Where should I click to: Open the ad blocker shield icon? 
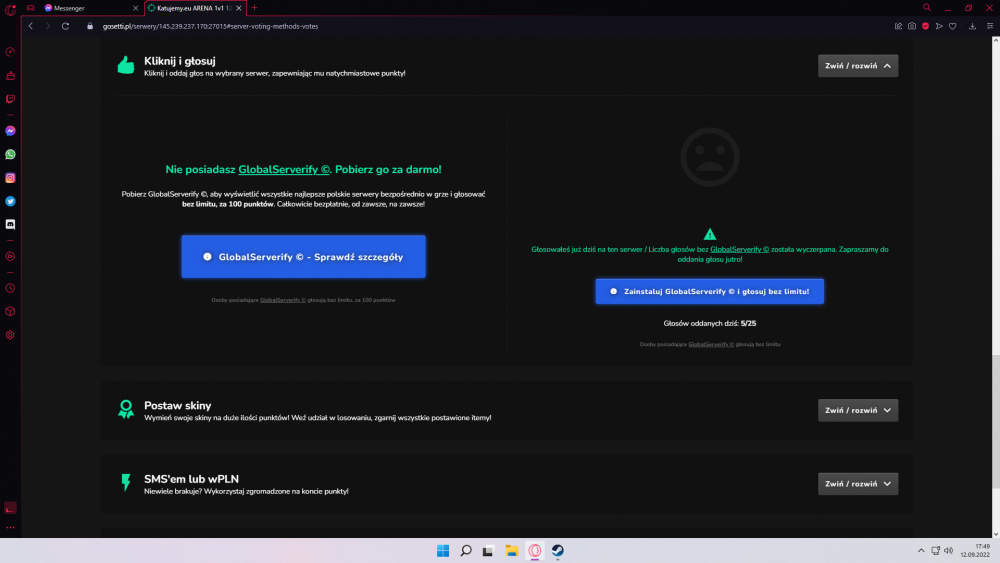click(925, 26)
